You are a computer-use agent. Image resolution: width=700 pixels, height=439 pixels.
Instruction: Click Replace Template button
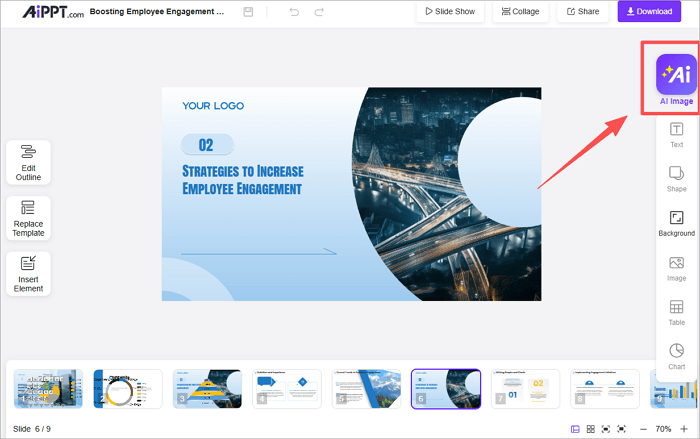28,218
